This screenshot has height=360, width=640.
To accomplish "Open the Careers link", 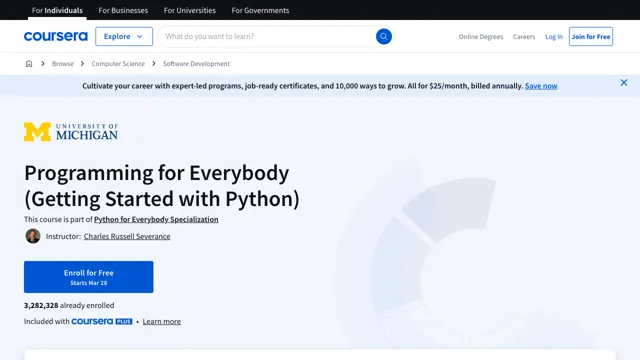I will pyautogui.click(x=524, y=37).
